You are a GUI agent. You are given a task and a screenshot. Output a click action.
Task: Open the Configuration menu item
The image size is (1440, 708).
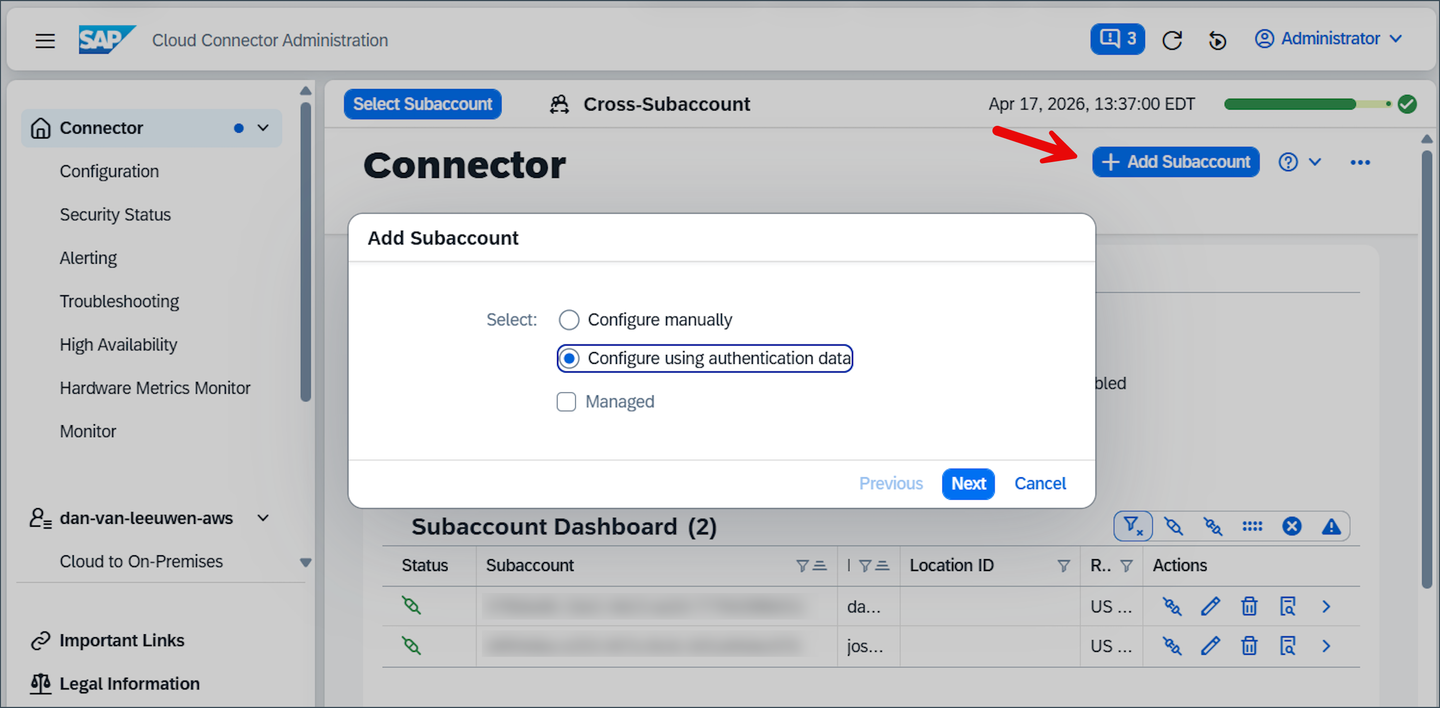tap(109, 171)
